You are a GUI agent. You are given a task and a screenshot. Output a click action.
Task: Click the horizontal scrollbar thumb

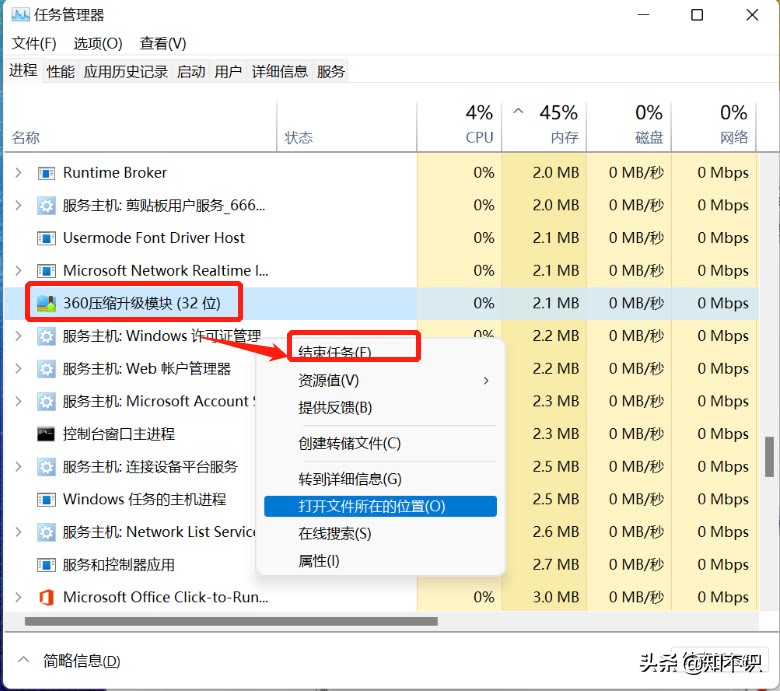[x=231, y=621]
